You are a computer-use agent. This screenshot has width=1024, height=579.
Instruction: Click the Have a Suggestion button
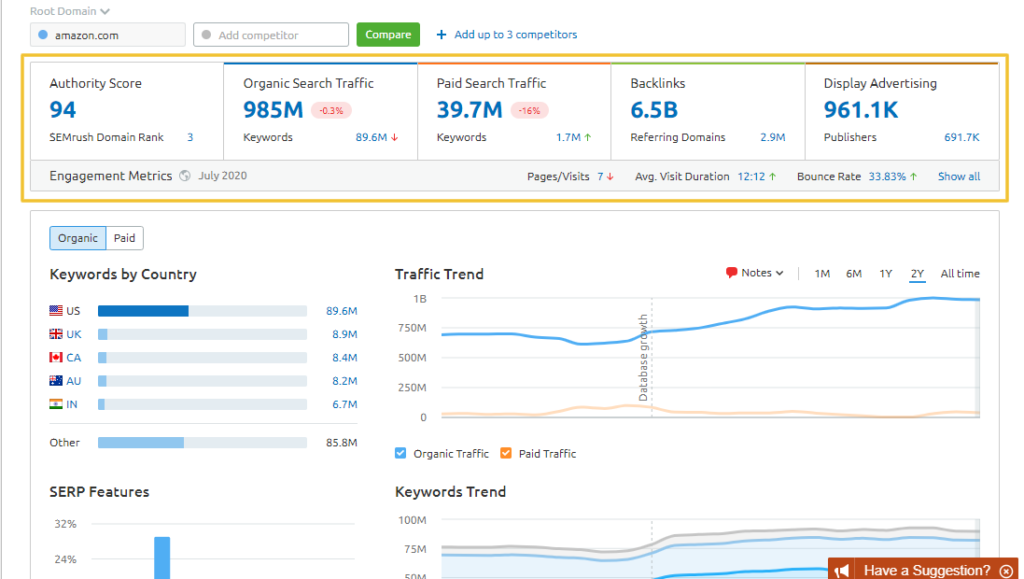(923, 570)
